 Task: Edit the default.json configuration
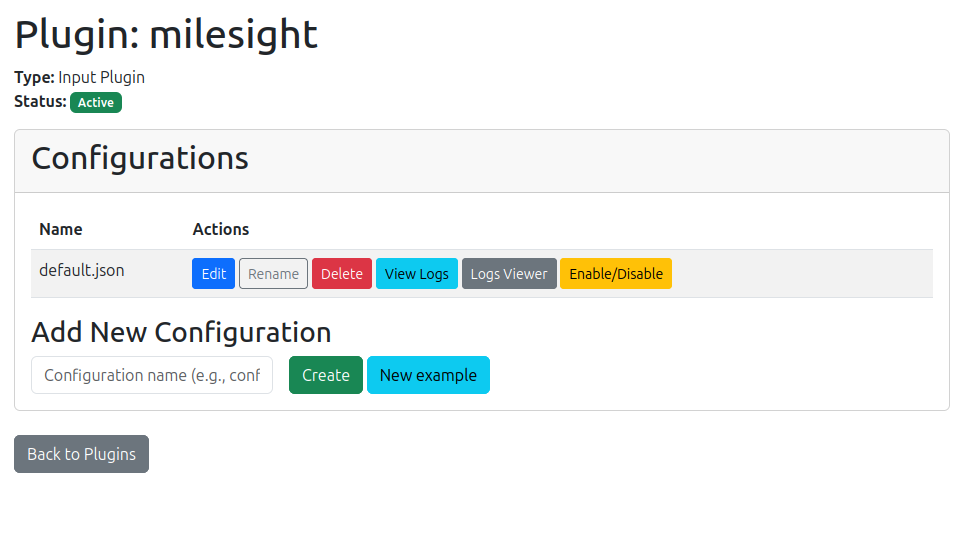click(213, 274)
